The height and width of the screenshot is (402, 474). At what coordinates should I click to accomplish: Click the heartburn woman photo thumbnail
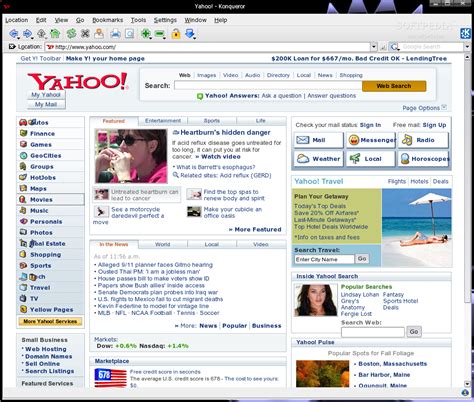(x=131, y=156)
